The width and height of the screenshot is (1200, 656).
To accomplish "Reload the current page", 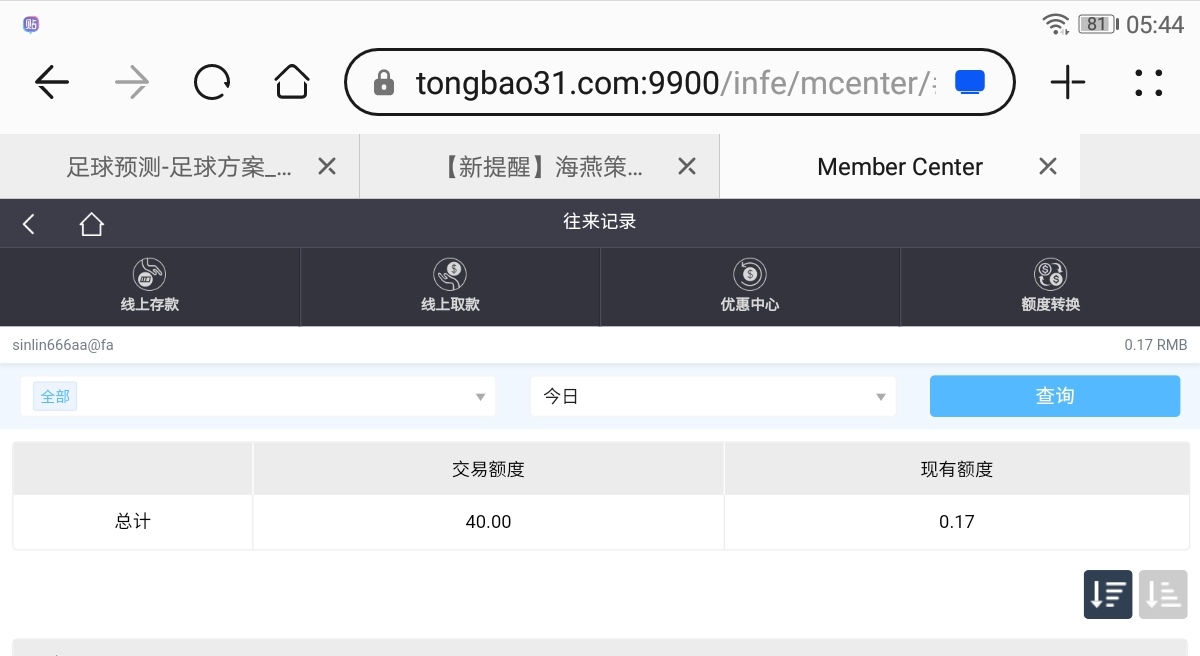I will pos(212,82).
